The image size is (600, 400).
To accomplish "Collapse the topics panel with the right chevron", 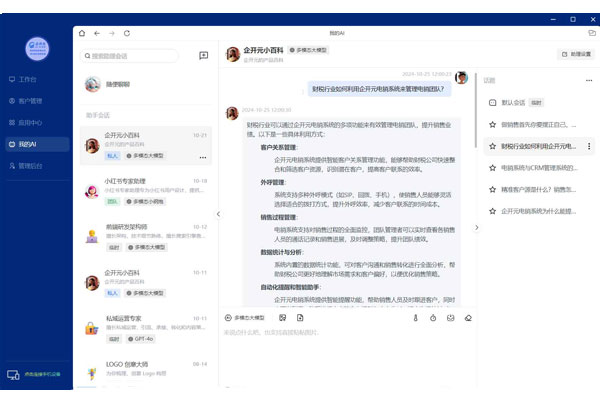I will click(476, 227).
